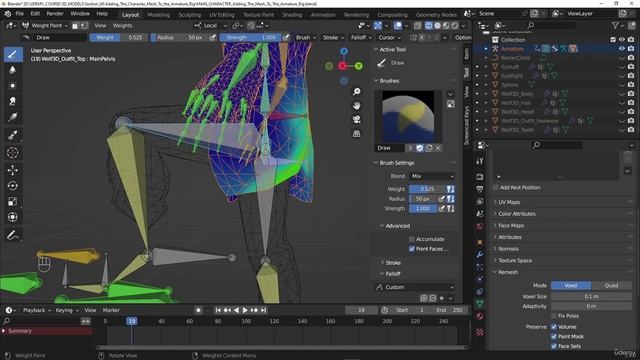Select the Scale tool in the toolbar
This screenshot has height=360, width=640.
pyautogui.click(x=13, y=201)
